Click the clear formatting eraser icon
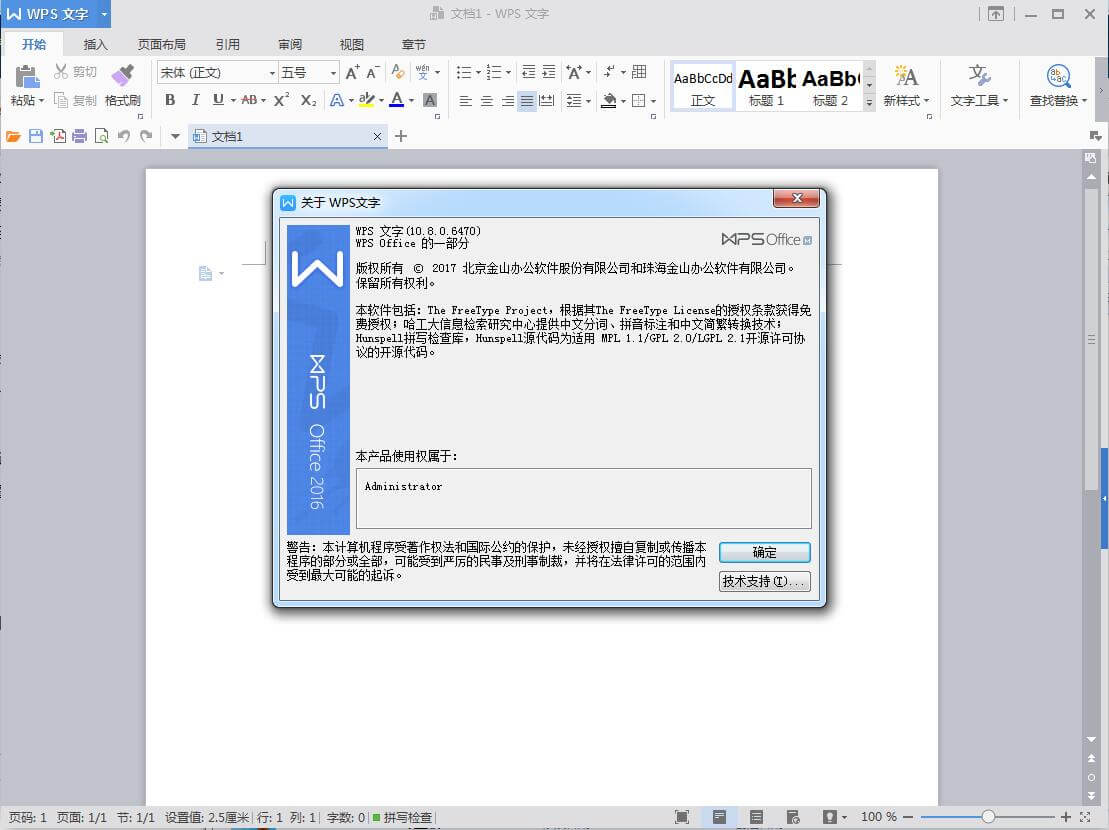1109x830 pixels. [x=397, y=72]
